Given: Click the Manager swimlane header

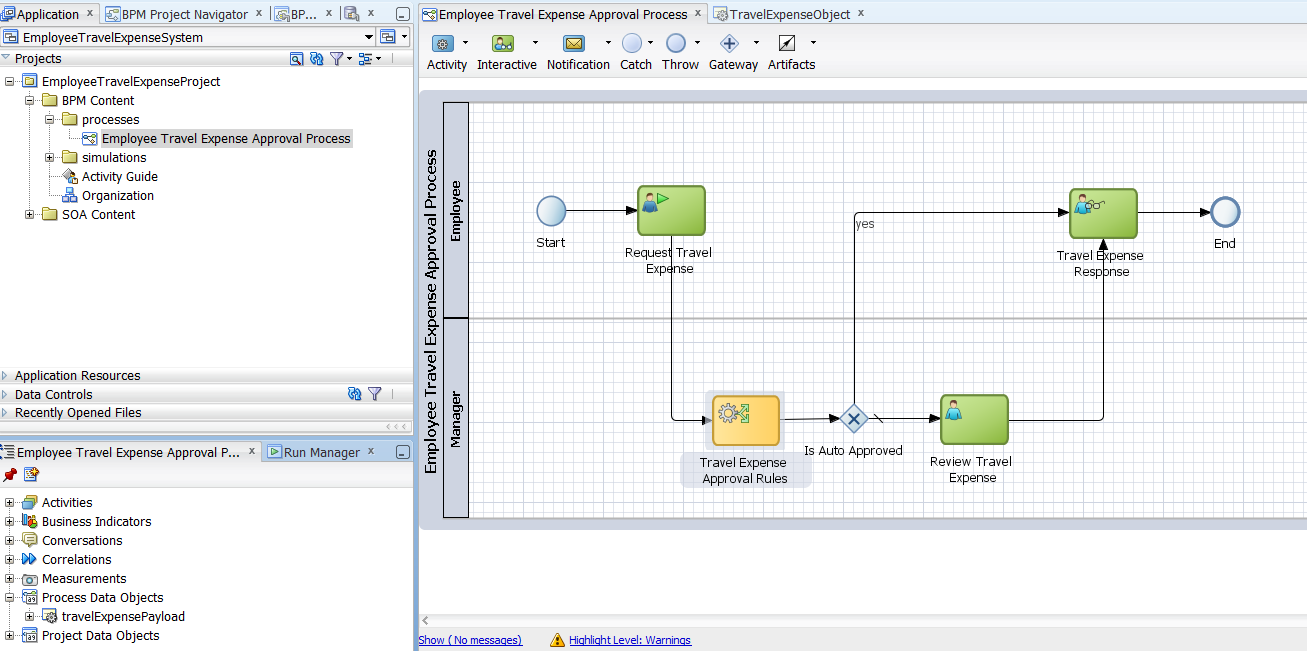Looking at the screenshot, I should point(455,418).
